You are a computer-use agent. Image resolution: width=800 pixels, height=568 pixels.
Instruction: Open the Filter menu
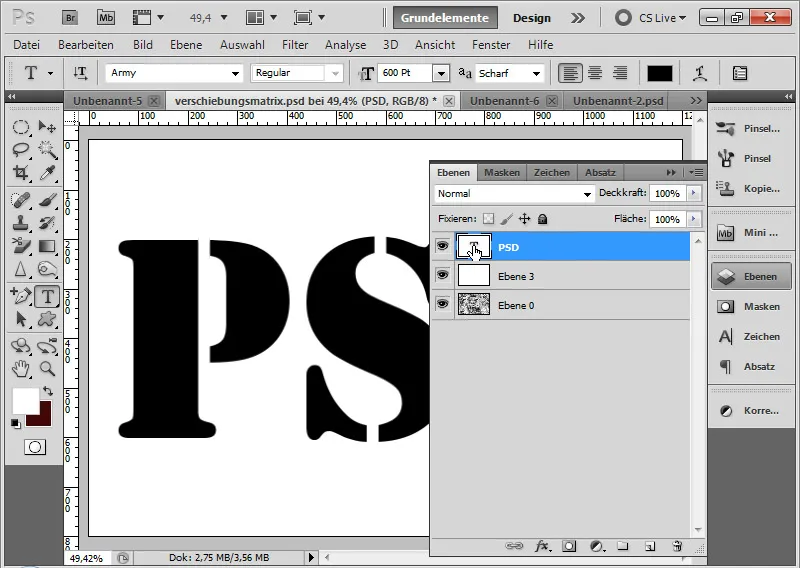coord(295,45)
